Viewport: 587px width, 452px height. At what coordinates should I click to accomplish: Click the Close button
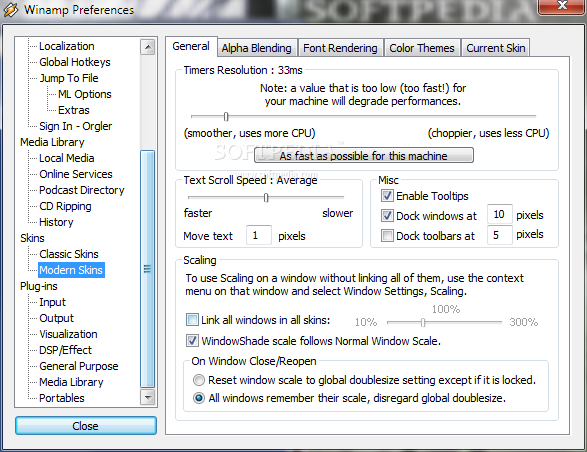pos(86,426)
